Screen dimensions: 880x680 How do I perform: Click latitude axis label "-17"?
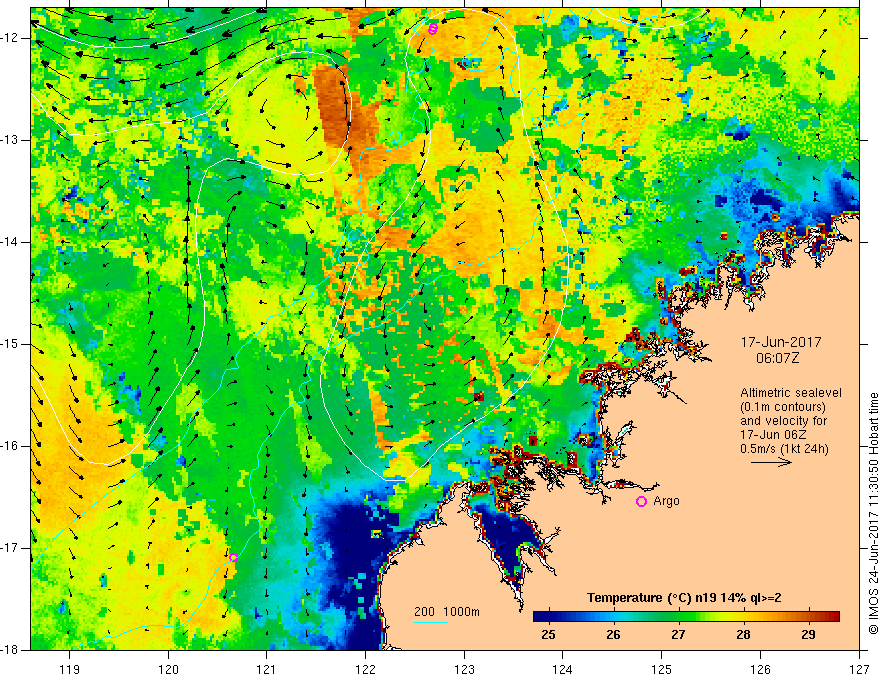[11, 548]
